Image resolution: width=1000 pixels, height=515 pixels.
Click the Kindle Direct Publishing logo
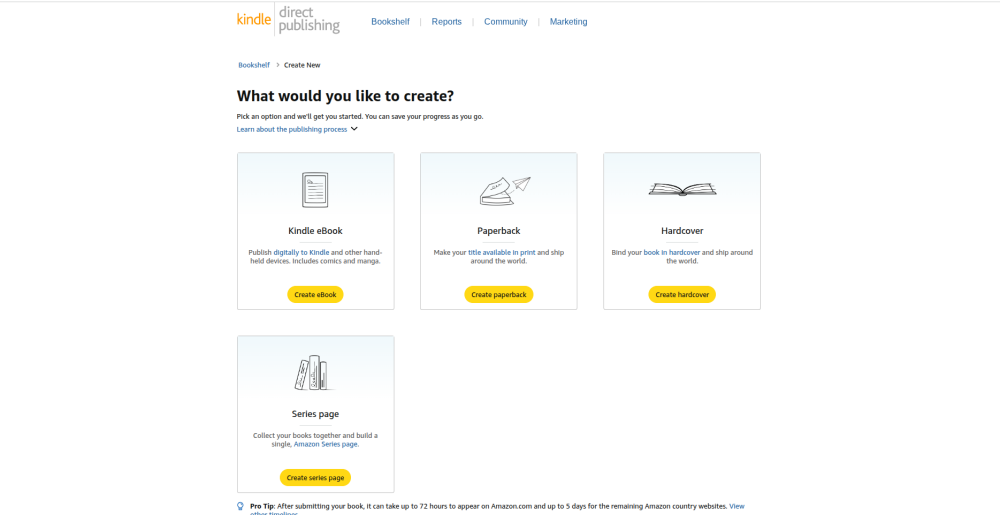(288, 20)
